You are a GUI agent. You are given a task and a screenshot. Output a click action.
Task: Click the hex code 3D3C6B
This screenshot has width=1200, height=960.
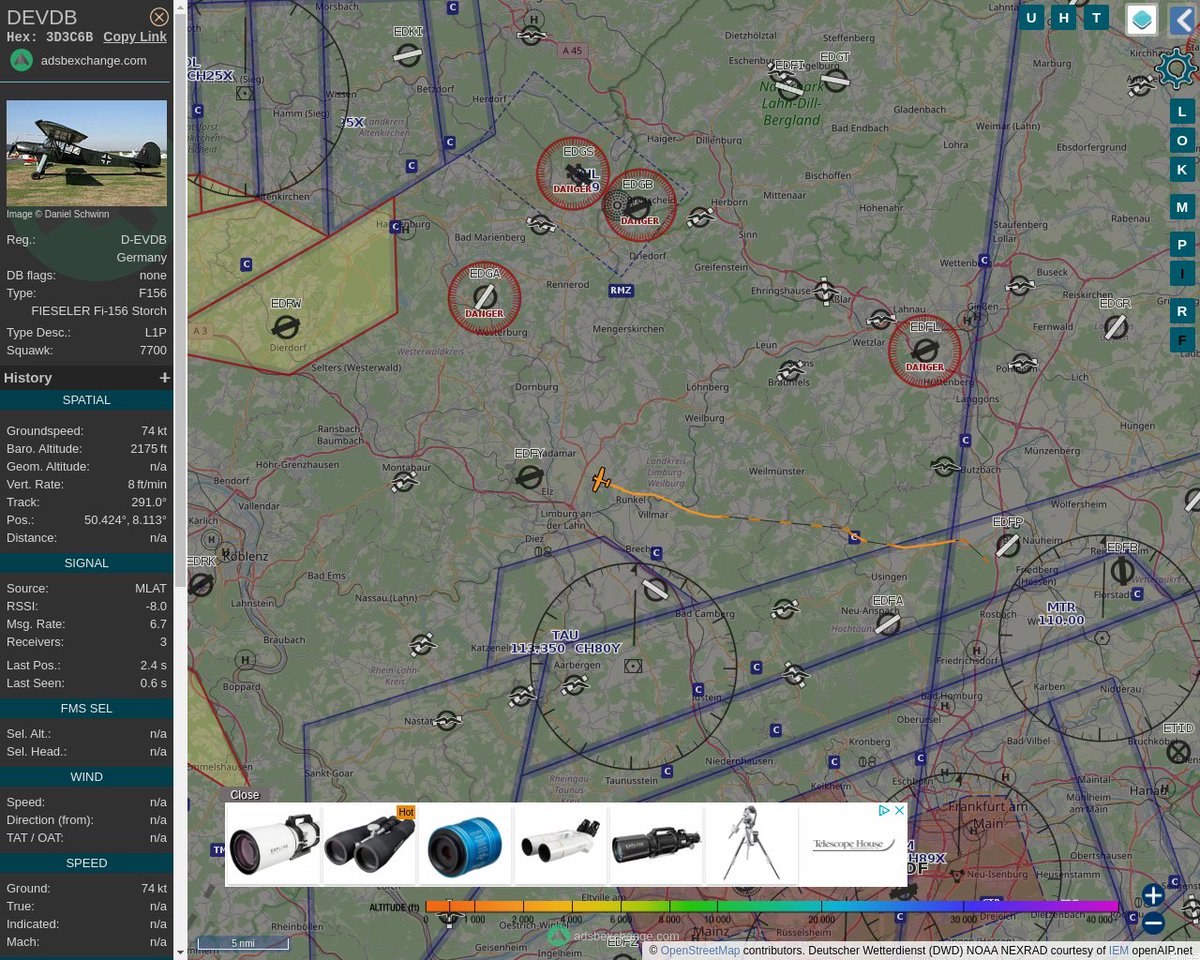pyautogui.click(x=70, y=37)
